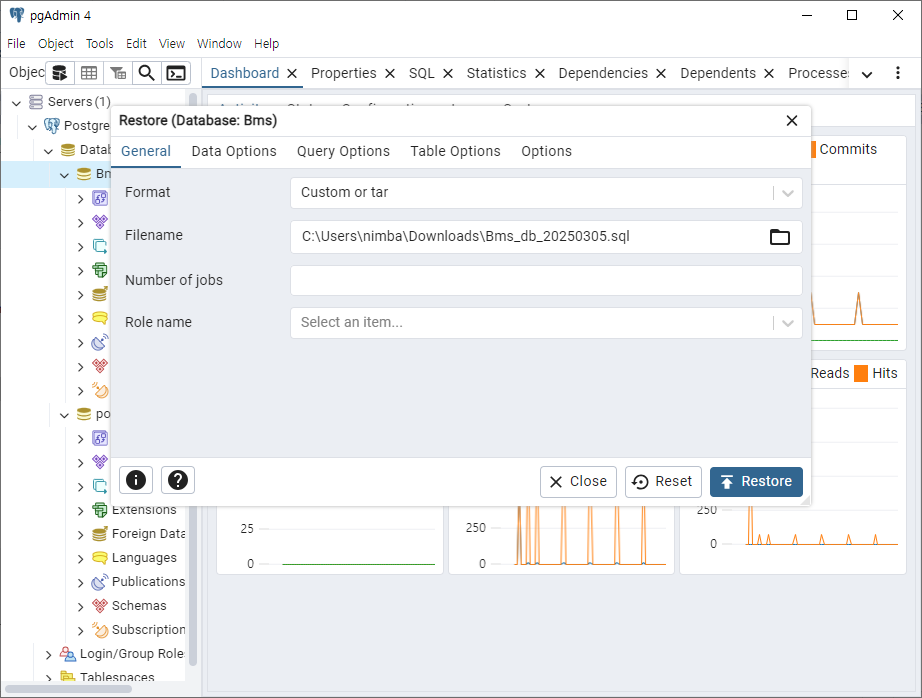Click the orange Hits legend swatch
This screenshot has height=698, width=922.
[861, 373]
